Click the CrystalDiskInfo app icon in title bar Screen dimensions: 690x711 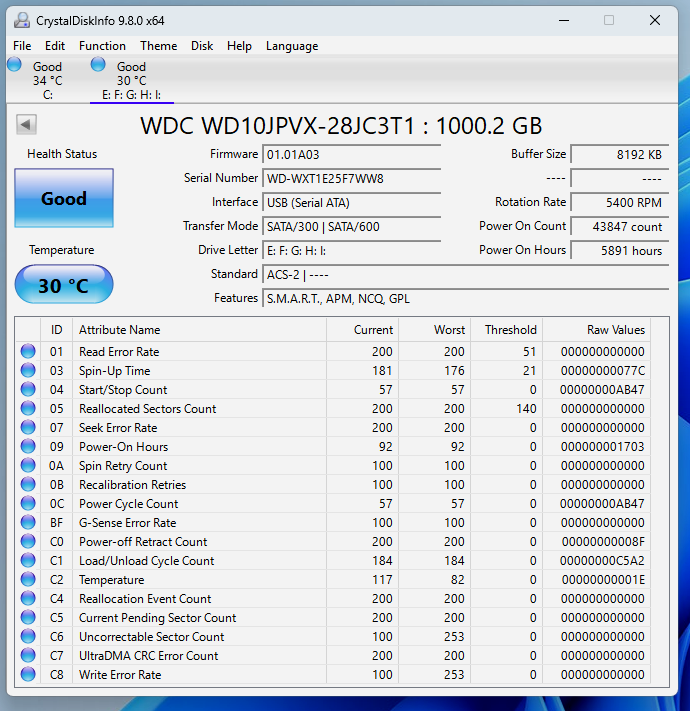[22, 20]
